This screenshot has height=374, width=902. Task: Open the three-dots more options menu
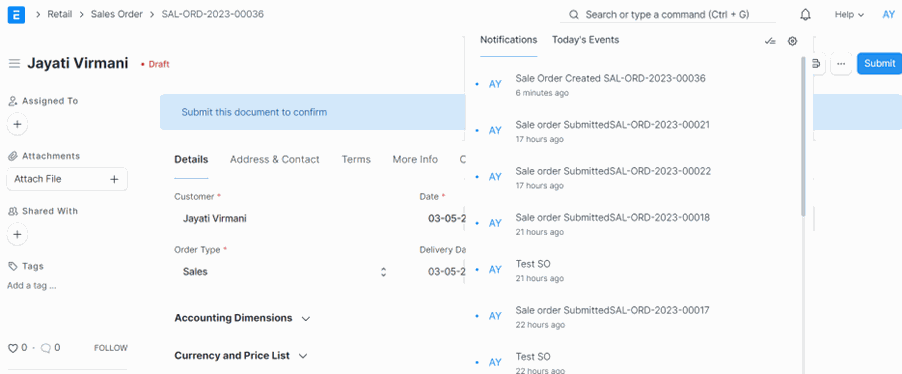pos(841,63)
